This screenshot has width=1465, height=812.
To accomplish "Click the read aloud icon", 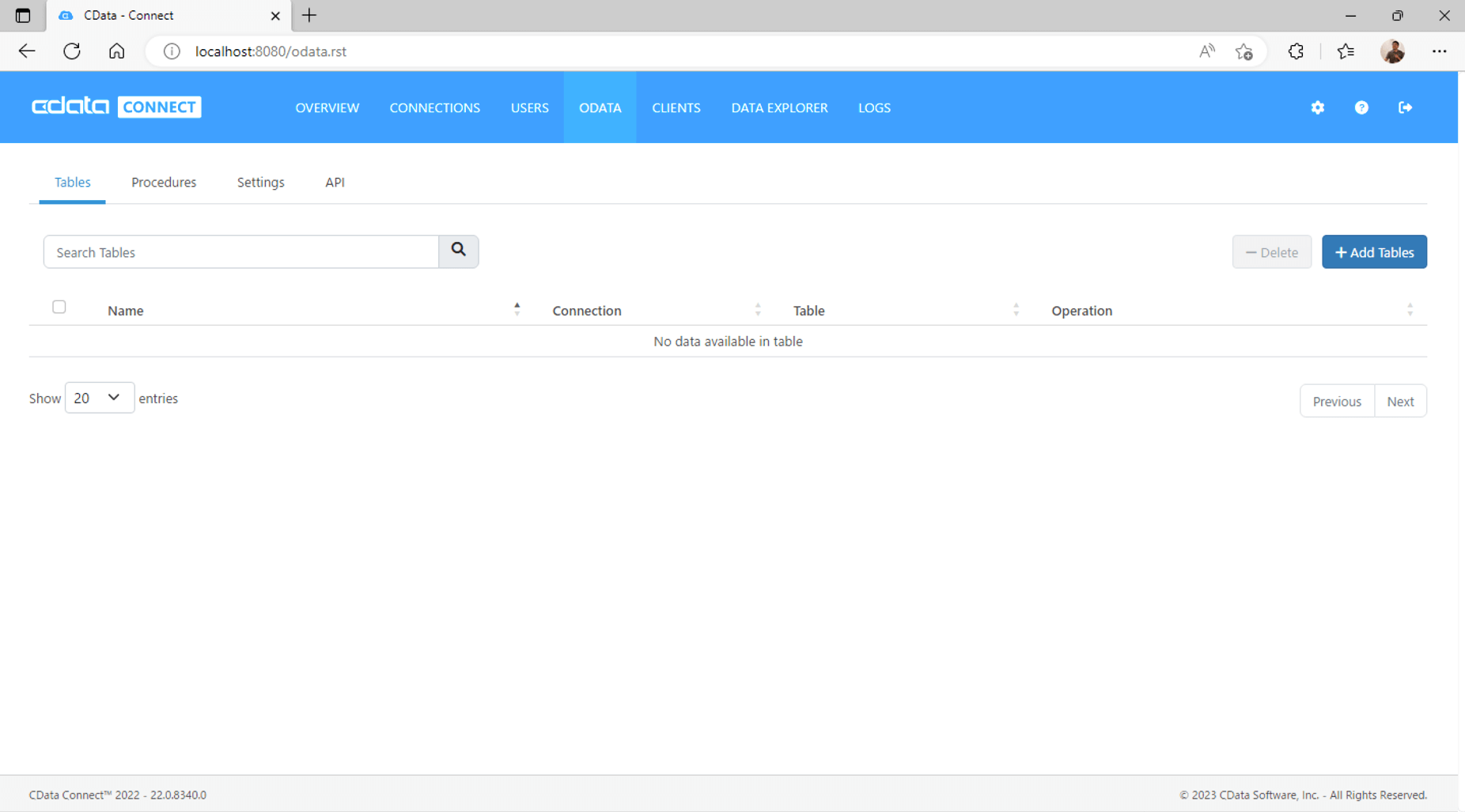I will (1206, 51).
